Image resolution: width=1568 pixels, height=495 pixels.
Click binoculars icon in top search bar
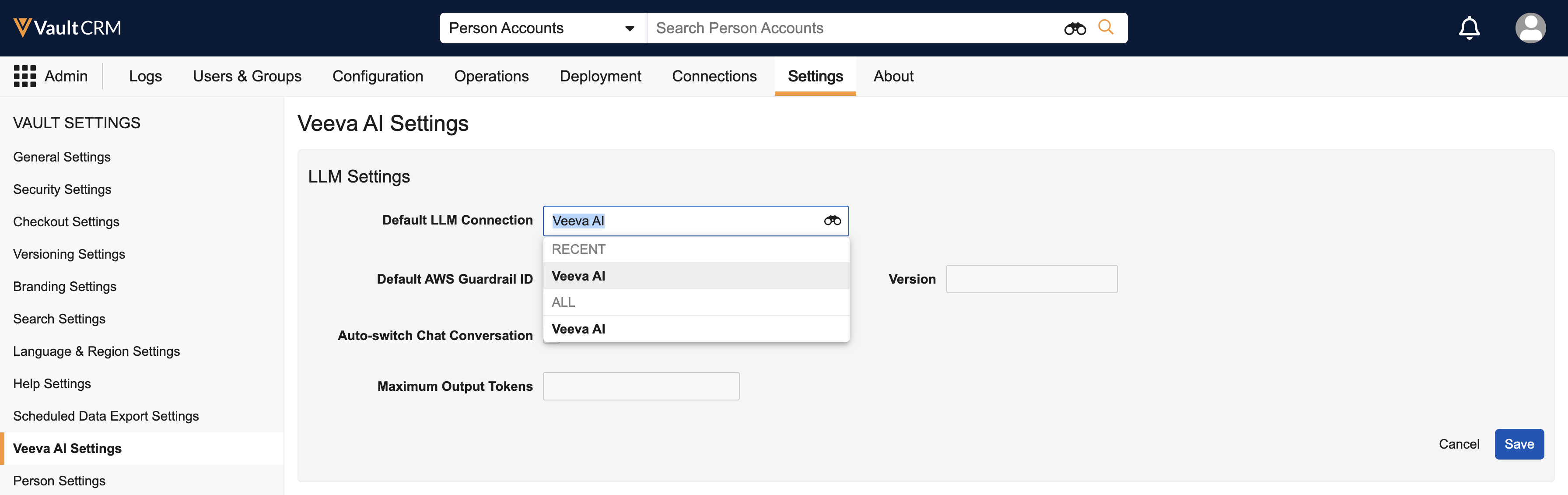click(1074, 28)
